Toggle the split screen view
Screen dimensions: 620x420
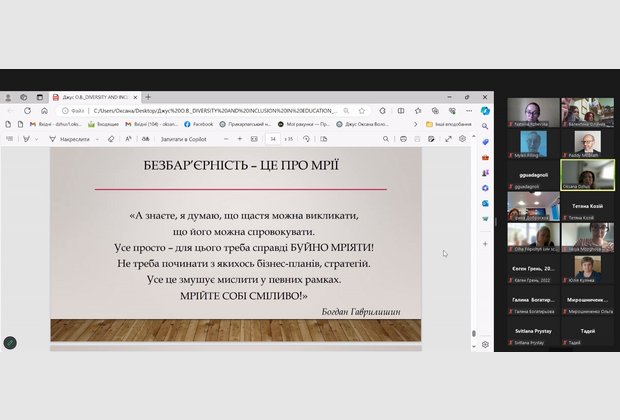pyautogui.click(x=399, y=110)
